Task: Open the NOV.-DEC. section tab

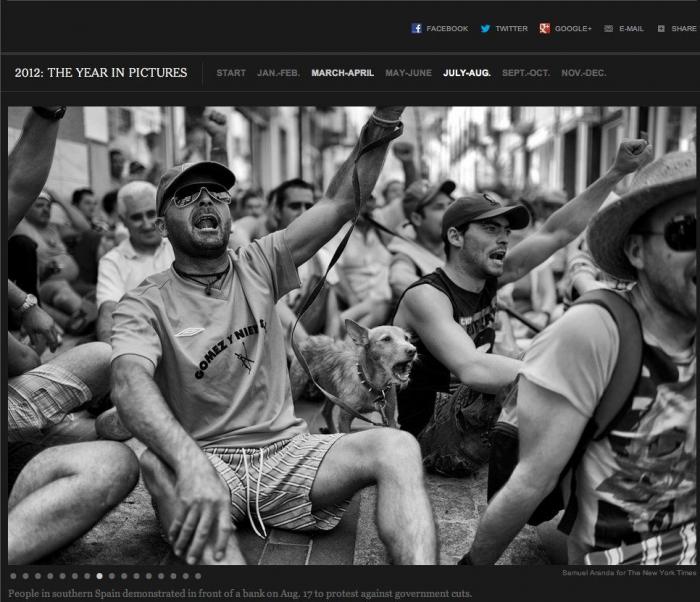Action: [x=584, y=73]
